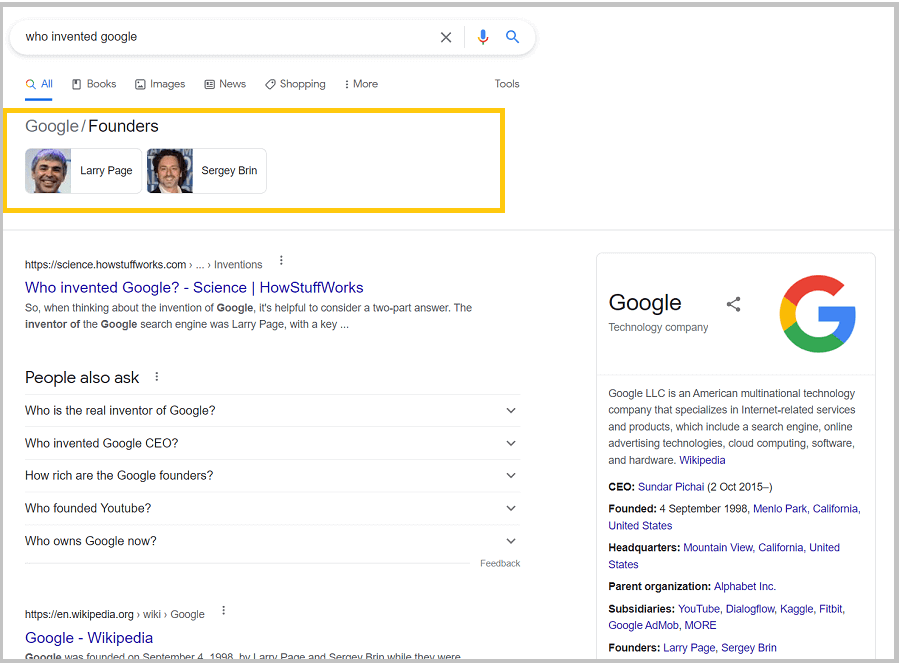Expand 'Who invented Google CEO?' question

tap(273, 443)
